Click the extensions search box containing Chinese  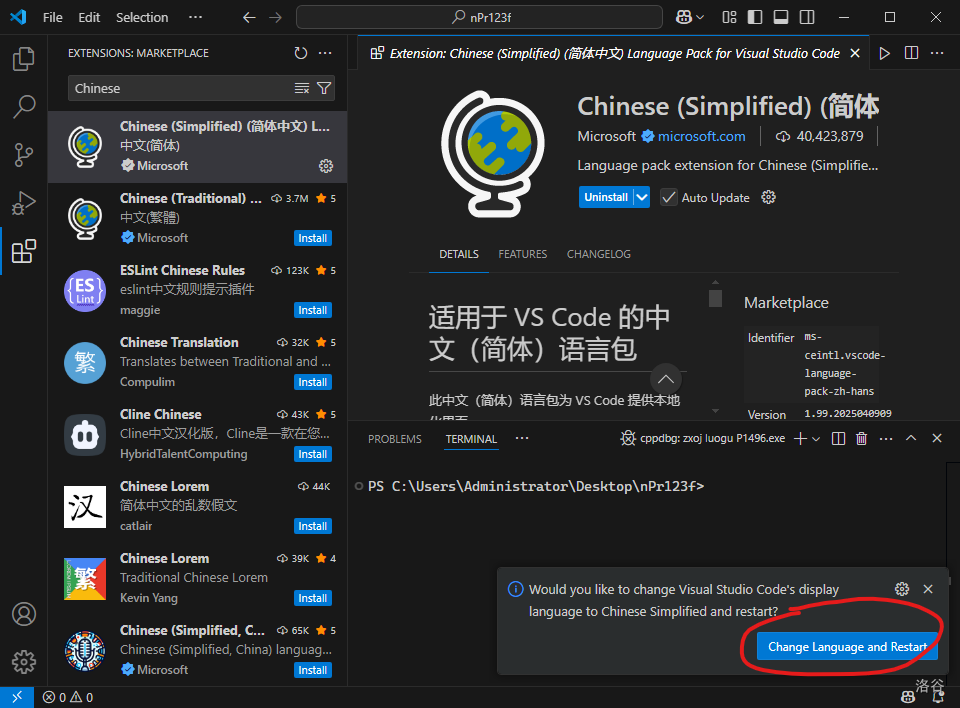(180, 88)
